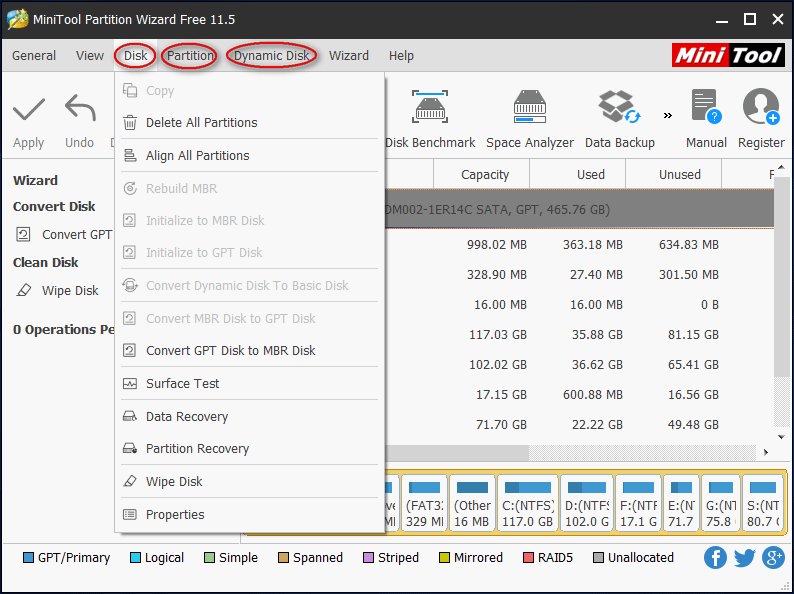Select E: 71.7 GB disk map block

click(681, 503)
